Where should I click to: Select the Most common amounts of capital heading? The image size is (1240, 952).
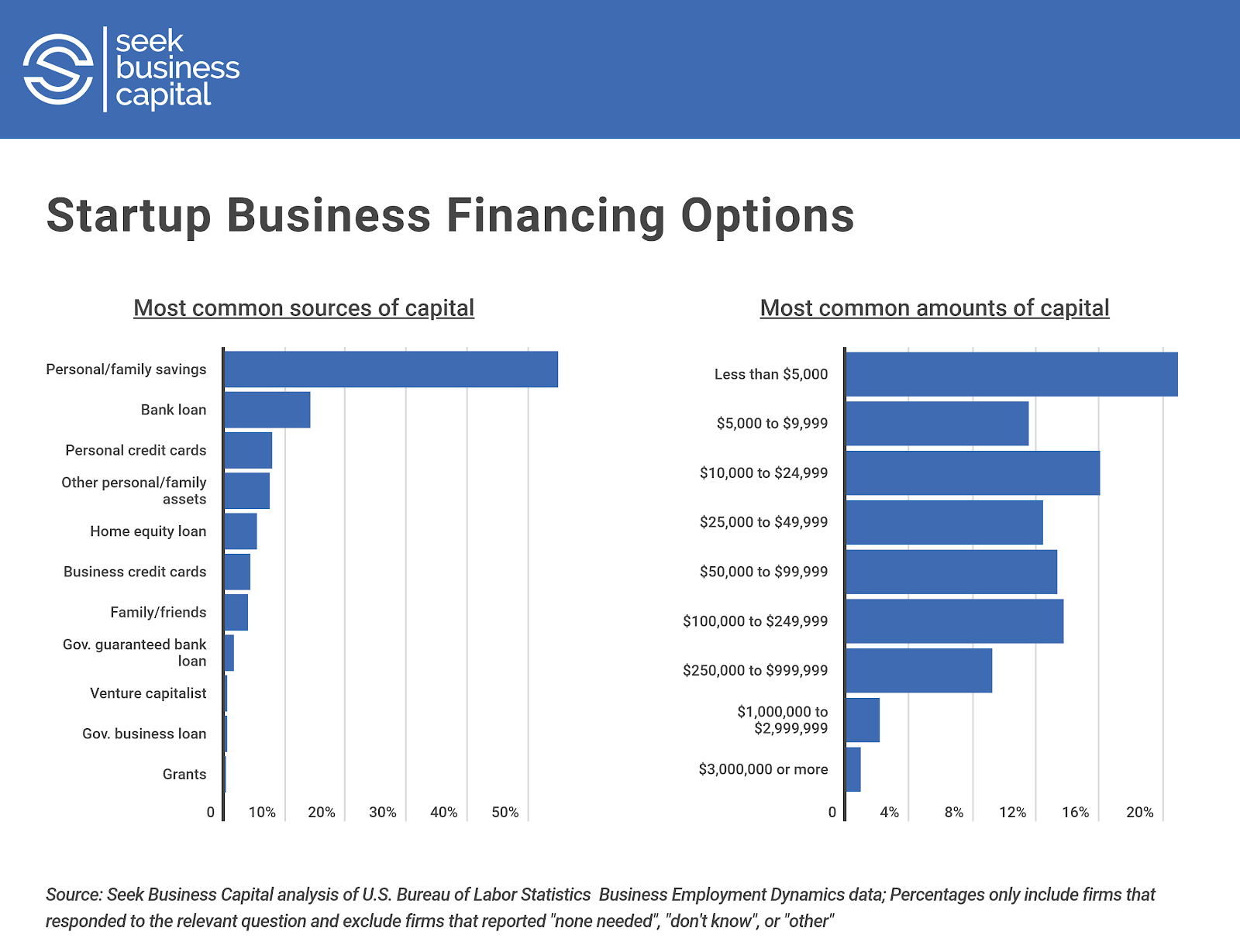[935, 308]
